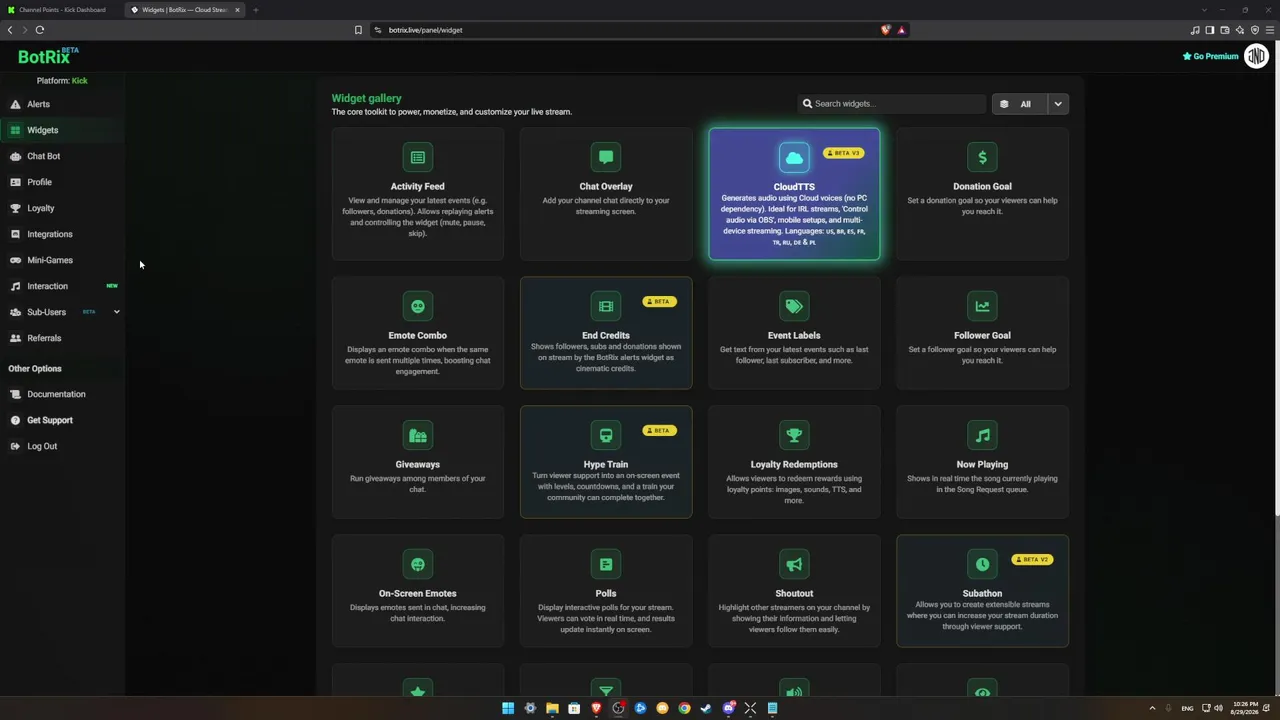Click the Go Premium button

[1211, 56]
